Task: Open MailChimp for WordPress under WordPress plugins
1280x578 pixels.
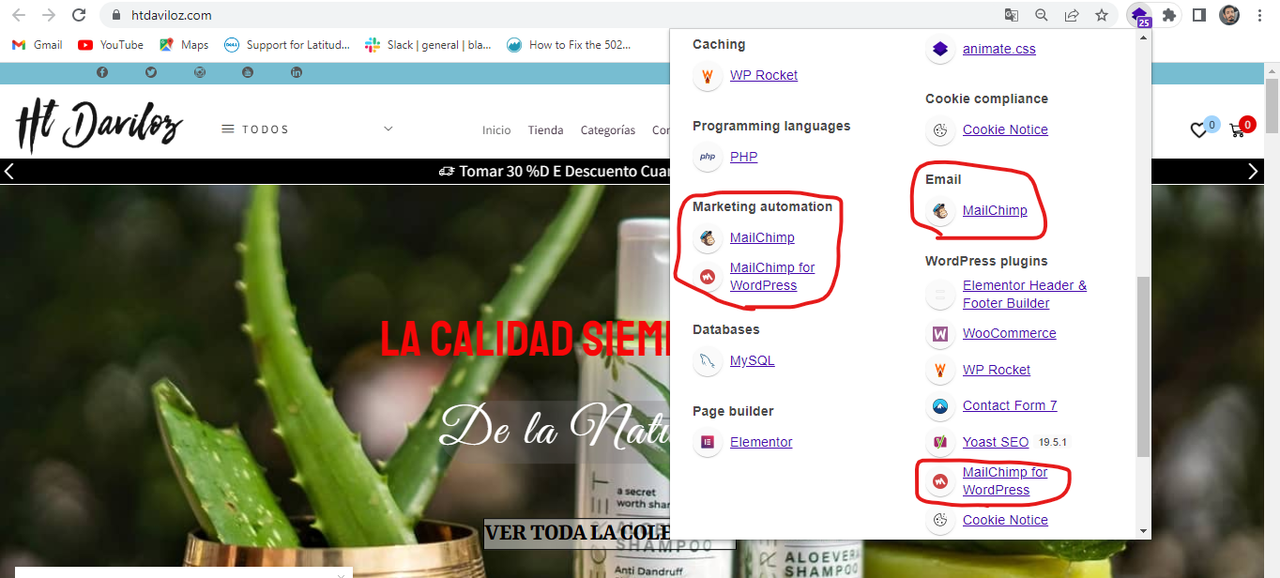Action: tap(1005, 481)
